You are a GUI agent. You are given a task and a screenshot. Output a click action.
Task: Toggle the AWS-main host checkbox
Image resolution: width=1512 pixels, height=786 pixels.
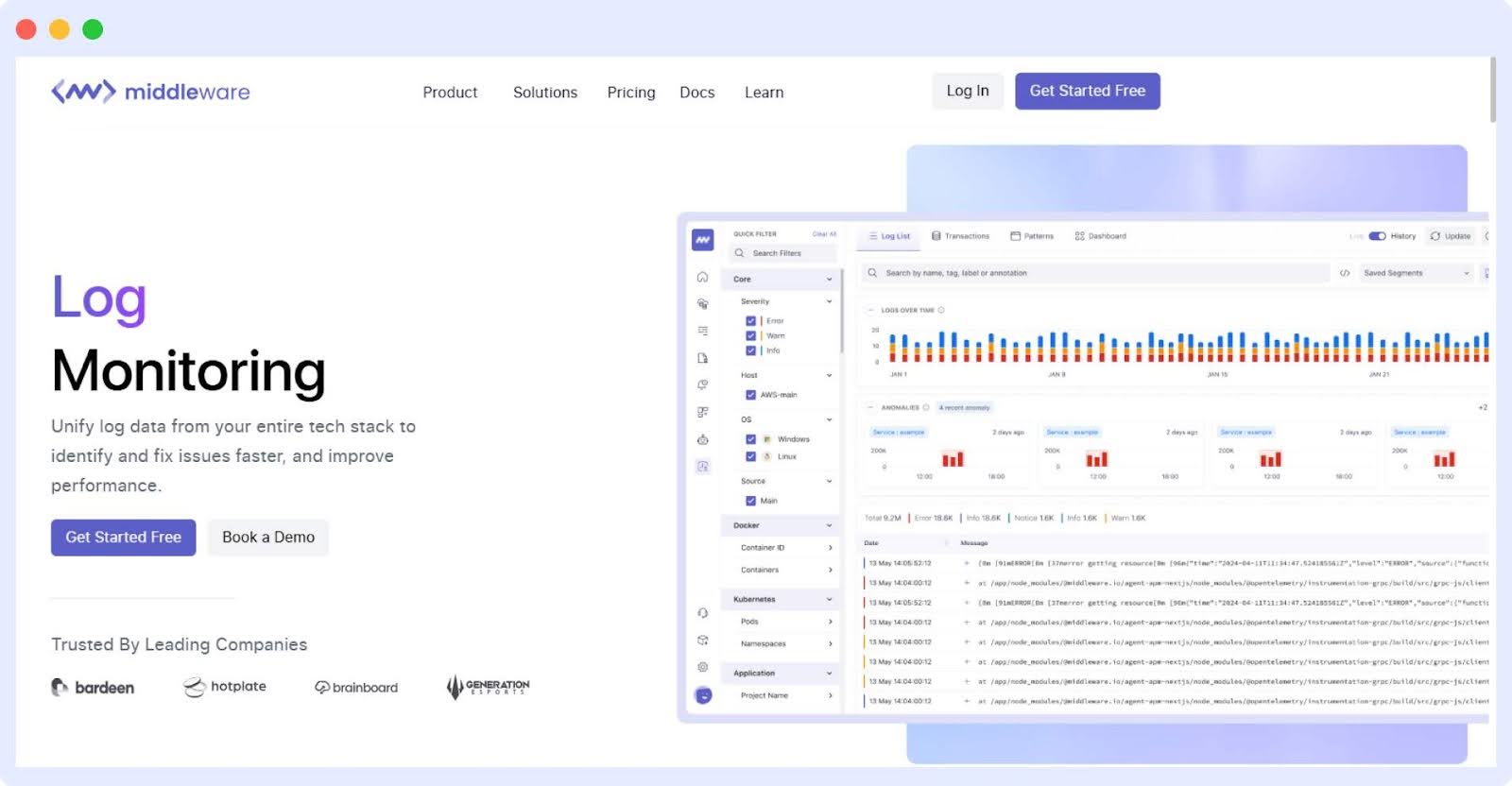click(750, 395)
